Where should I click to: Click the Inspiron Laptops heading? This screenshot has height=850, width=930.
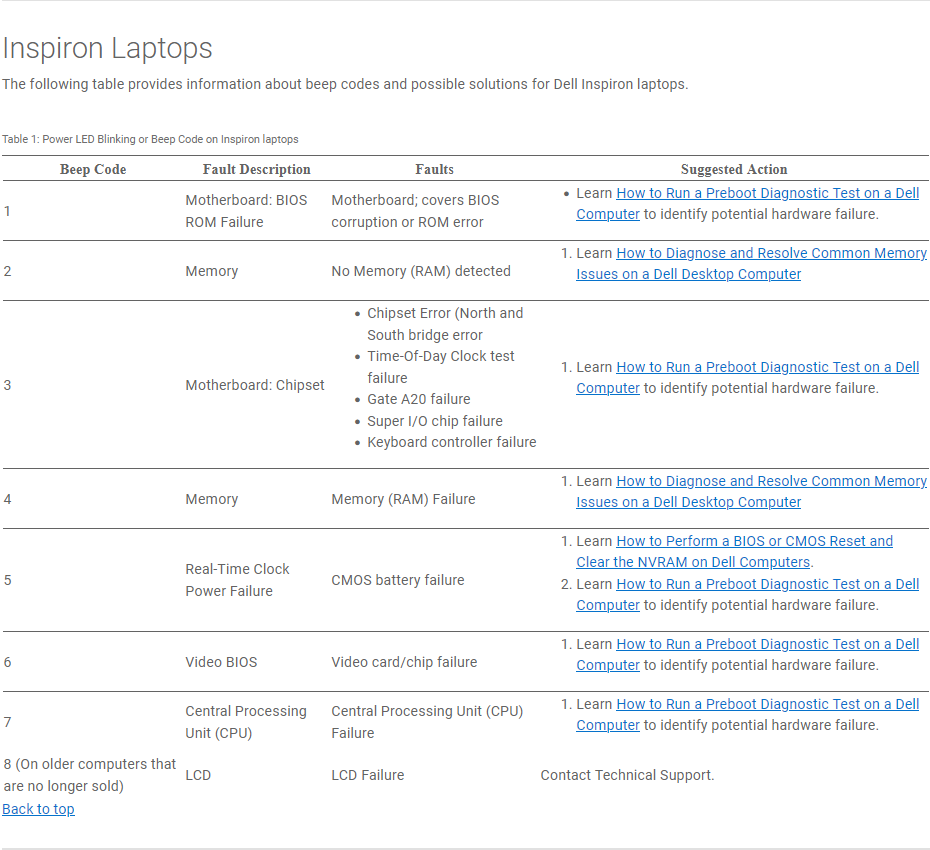(107, 48)
